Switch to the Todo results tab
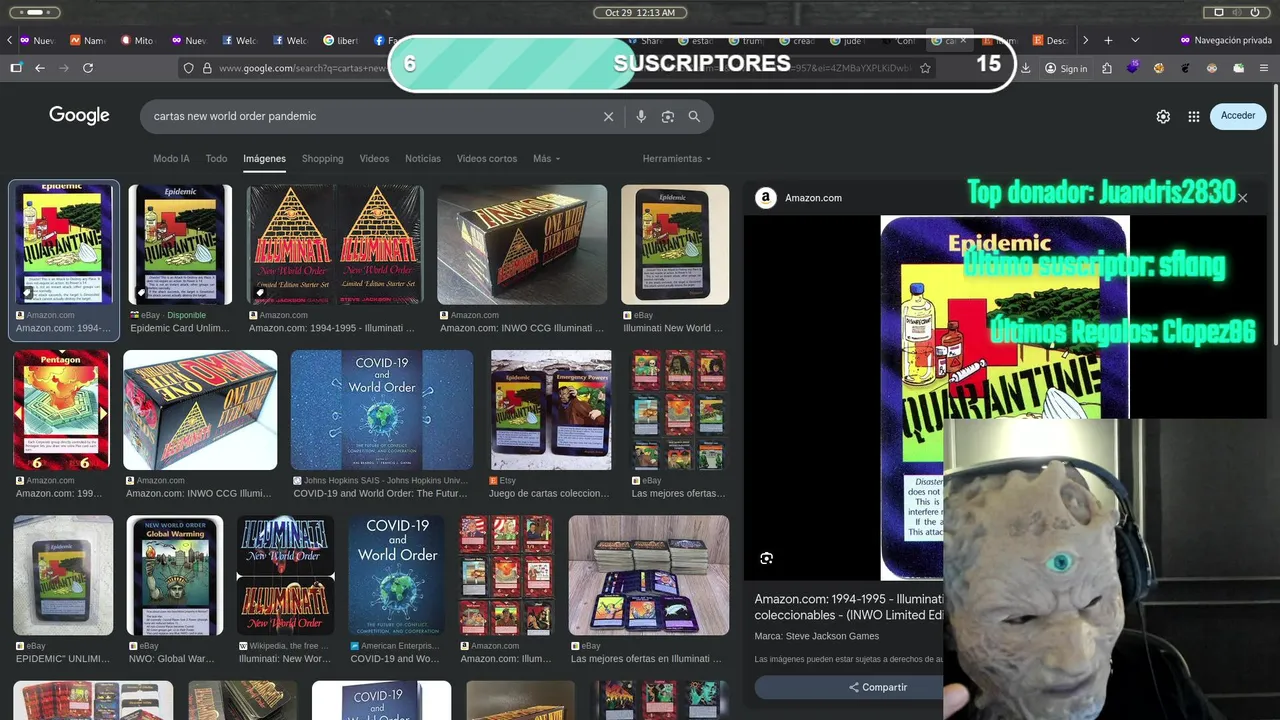The height and width of the screenshot is (720, 1280). [x=216, y=158]
